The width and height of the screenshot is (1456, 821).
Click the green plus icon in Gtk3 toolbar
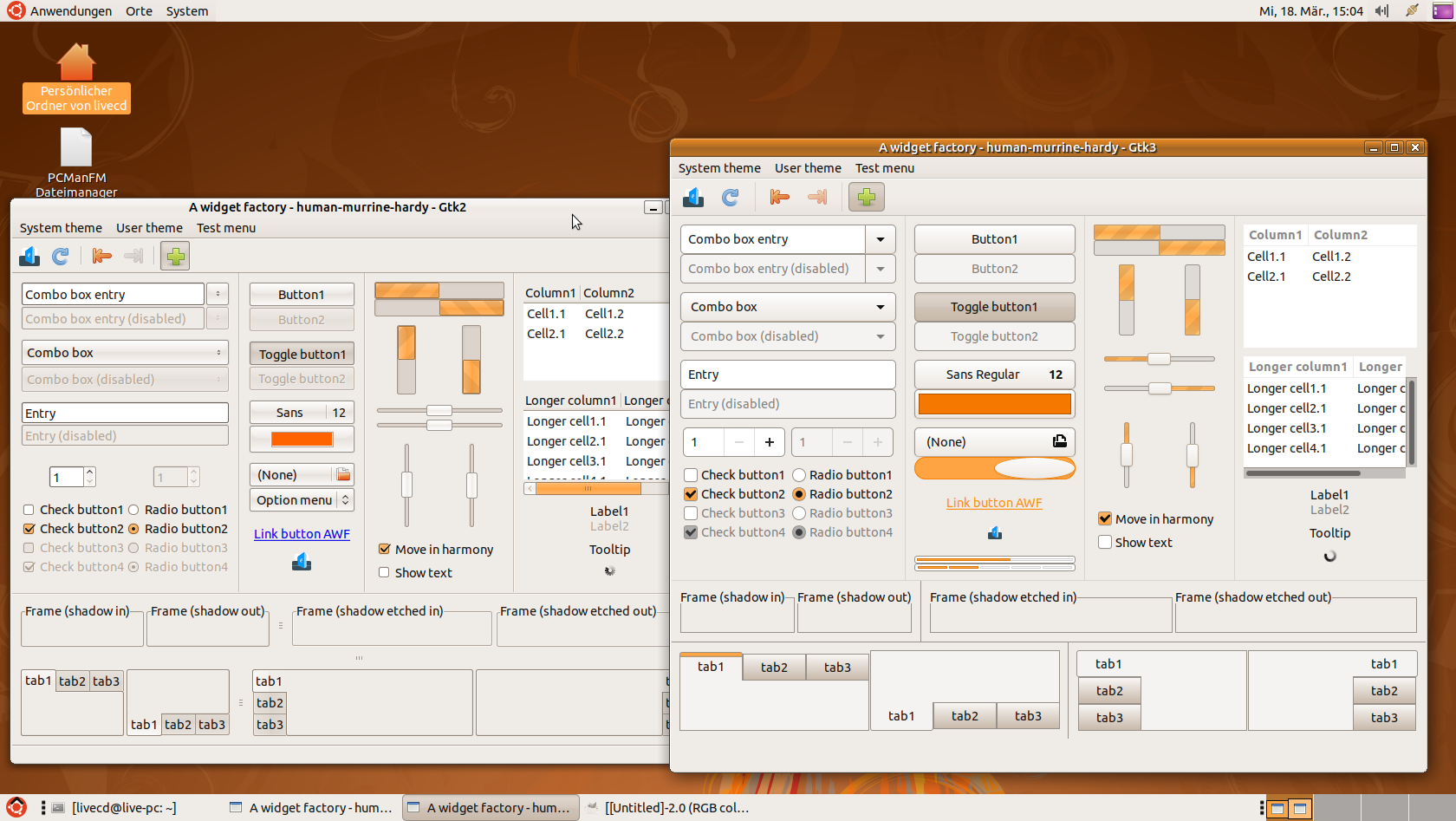[866, 198]
